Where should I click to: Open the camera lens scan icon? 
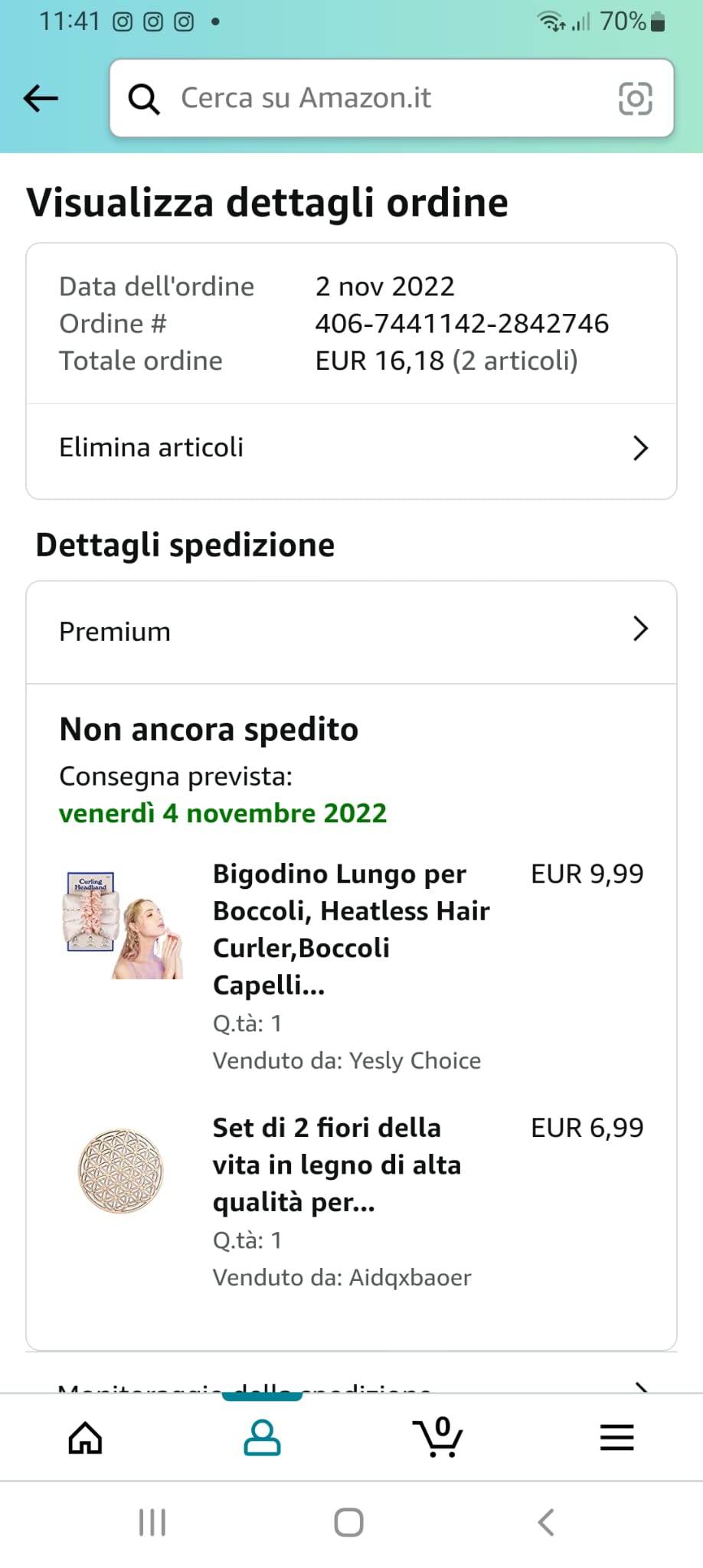coord(635,99)
